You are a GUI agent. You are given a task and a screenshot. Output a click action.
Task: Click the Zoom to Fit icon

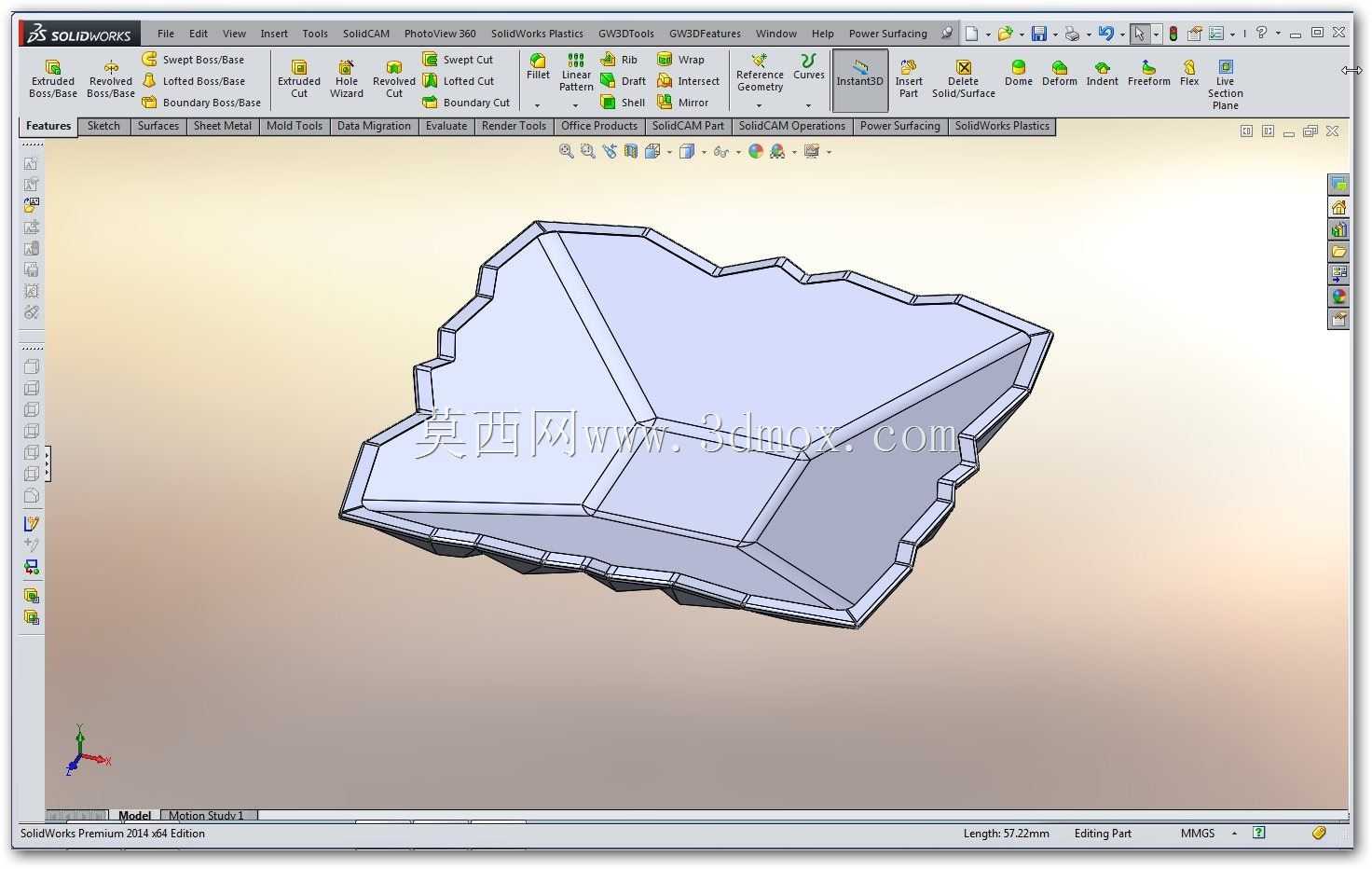pyautogui.click(x=566, y=151)
